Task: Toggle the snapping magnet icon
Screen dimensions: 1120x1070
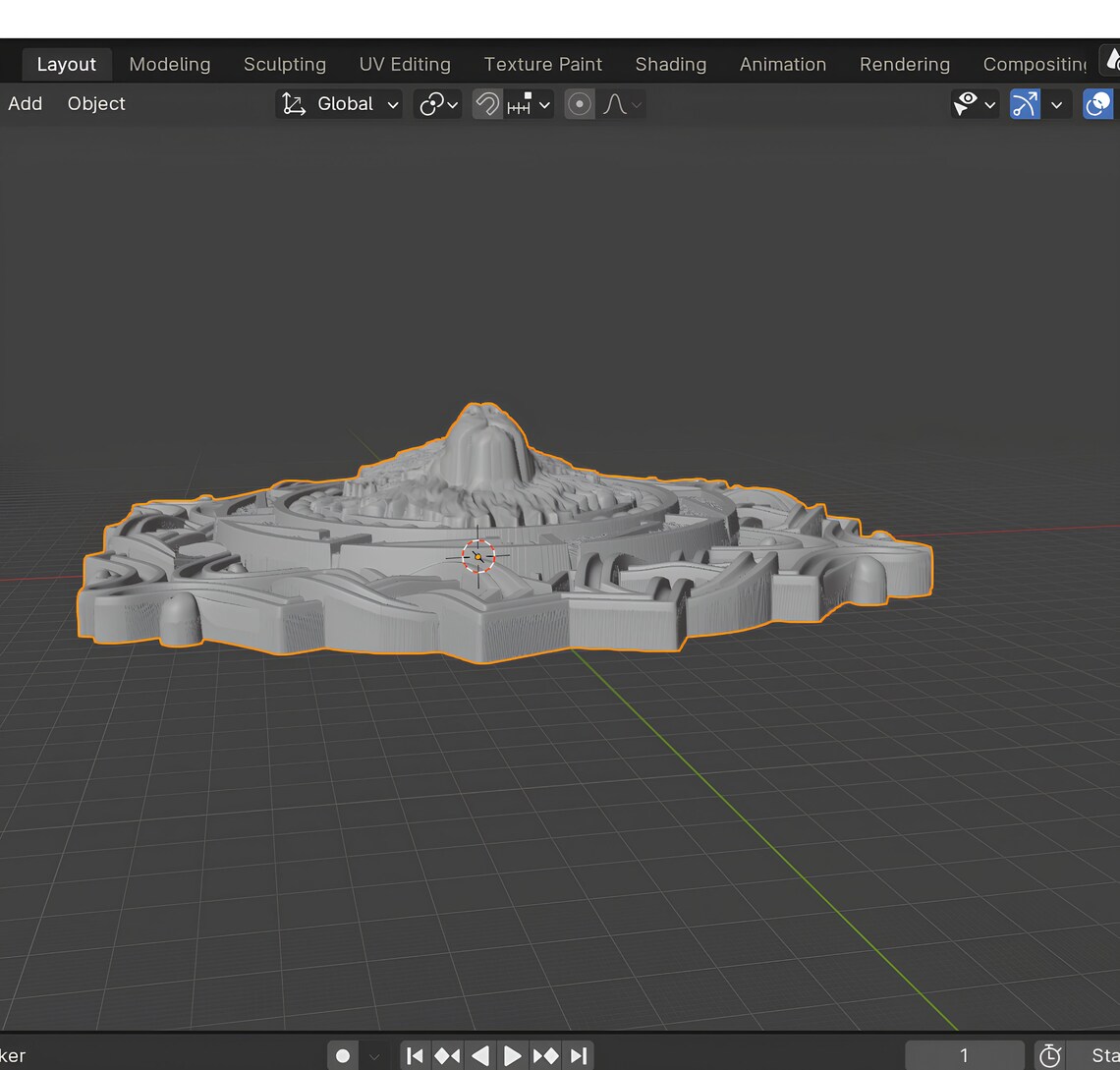Action: [488, 104]
